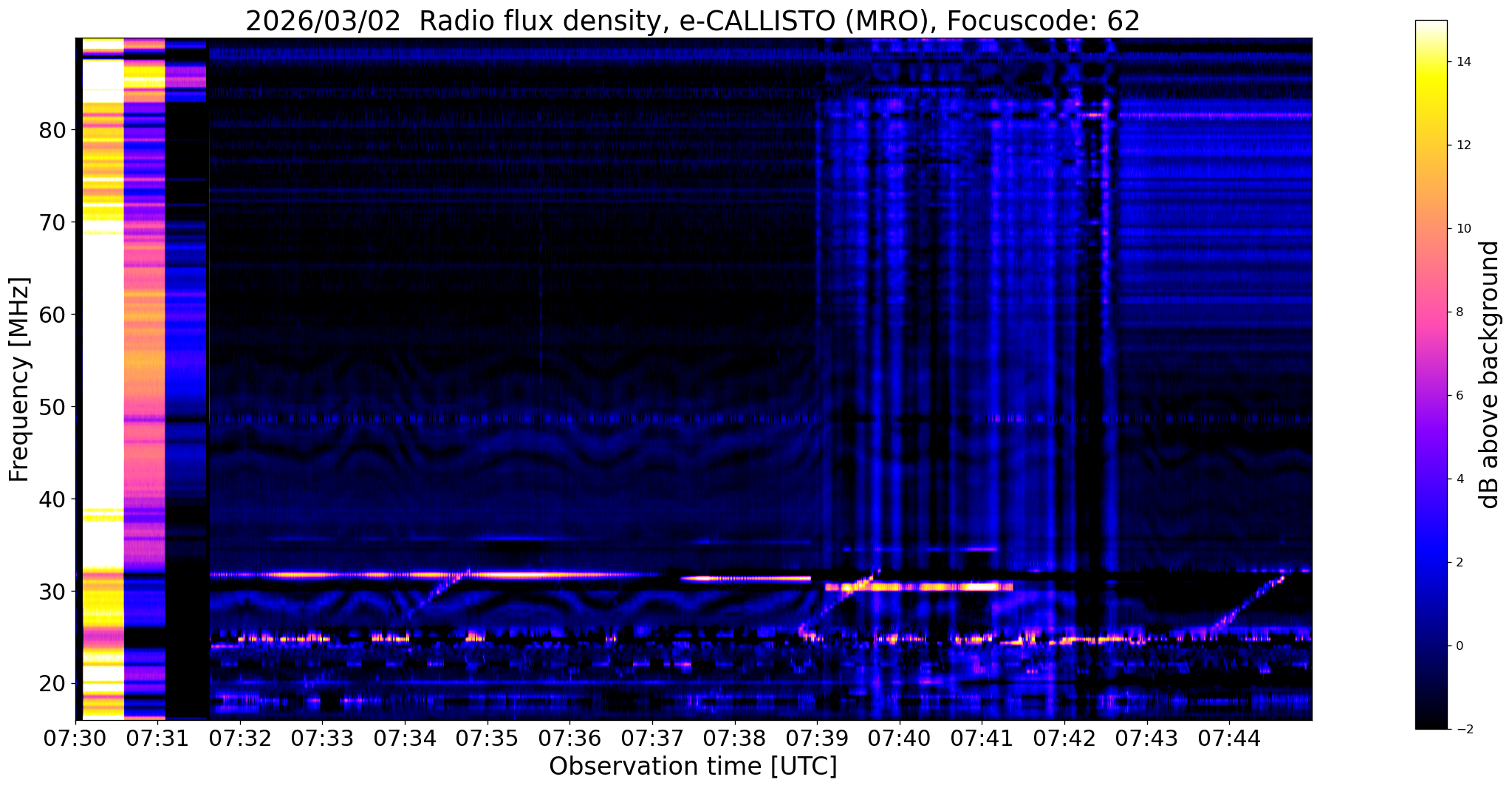
Task: Click the 07:41 time tick label
Action: click(982, 737)
